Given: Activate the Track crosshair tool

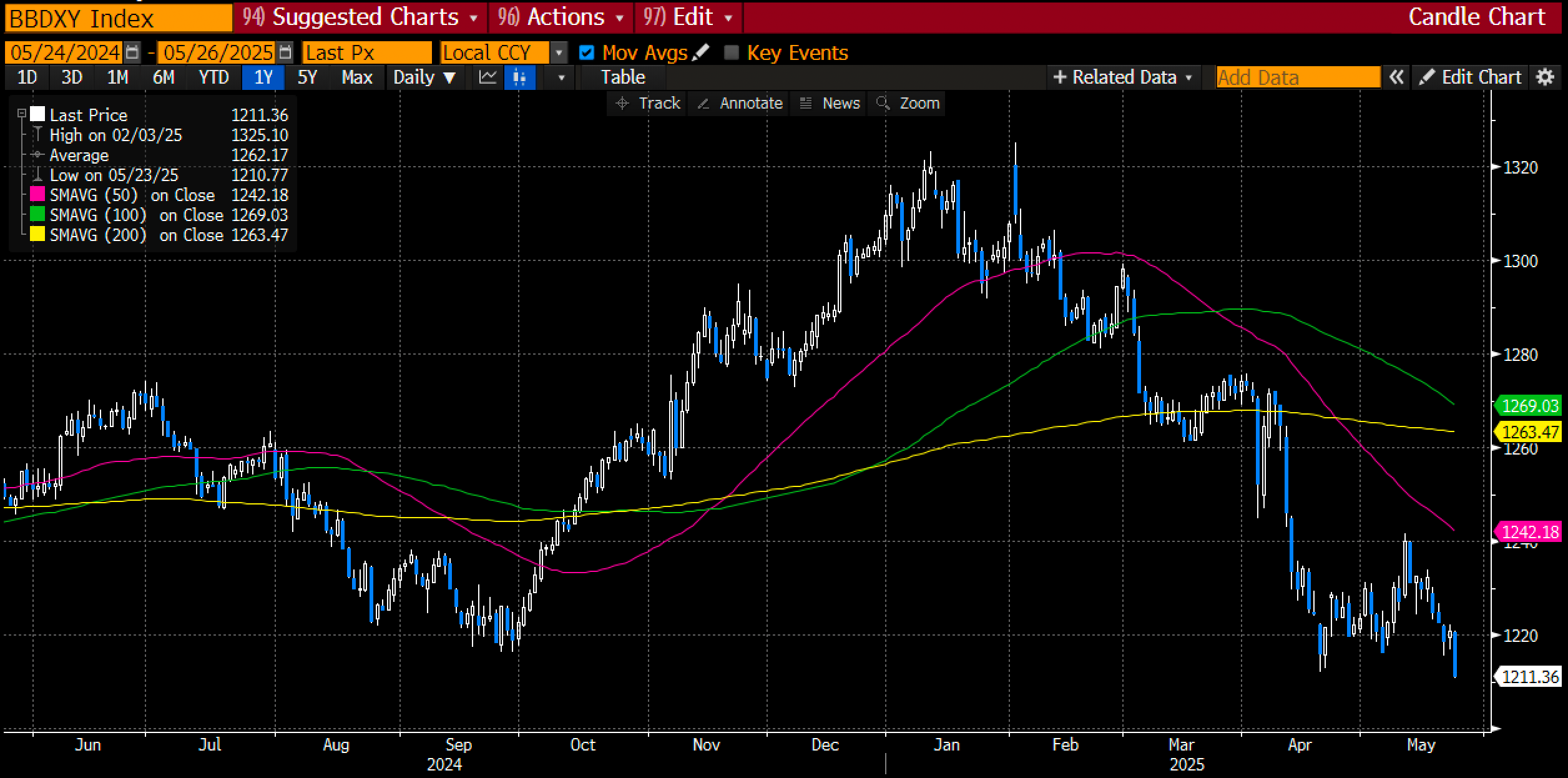Looking at the screenshot, I should (x=647, y=103).
